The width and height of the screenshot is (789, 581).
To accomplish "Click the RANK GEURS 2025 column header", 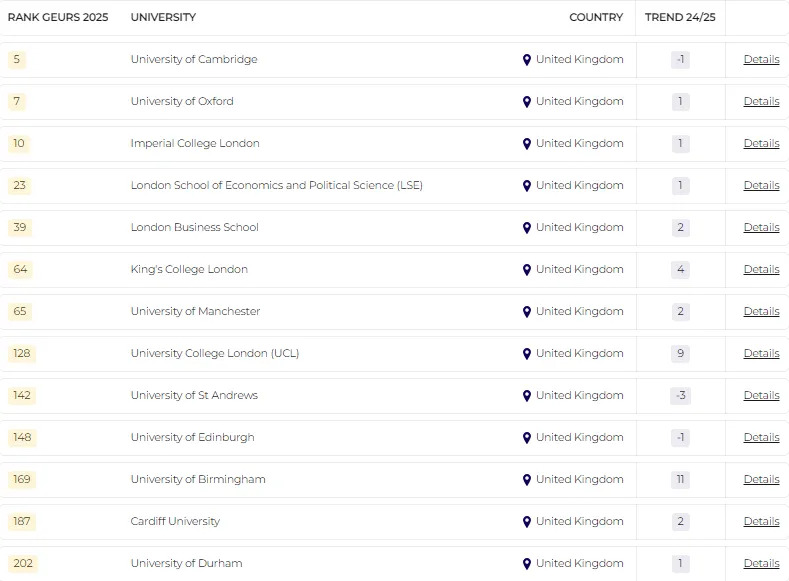I will tap(58, 17).
